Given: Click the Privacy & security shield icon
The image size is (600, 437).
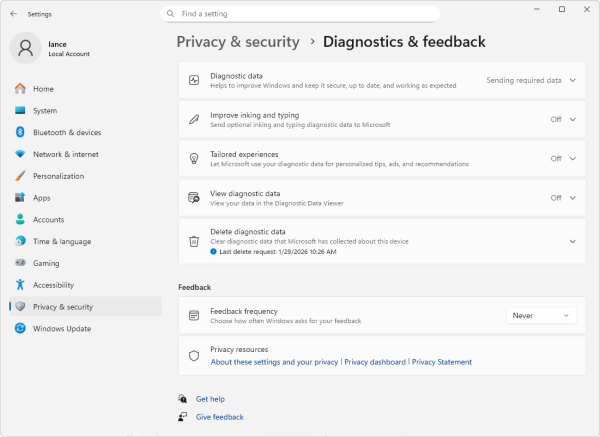Looking at the screenshot, I should tap(20, 307).
